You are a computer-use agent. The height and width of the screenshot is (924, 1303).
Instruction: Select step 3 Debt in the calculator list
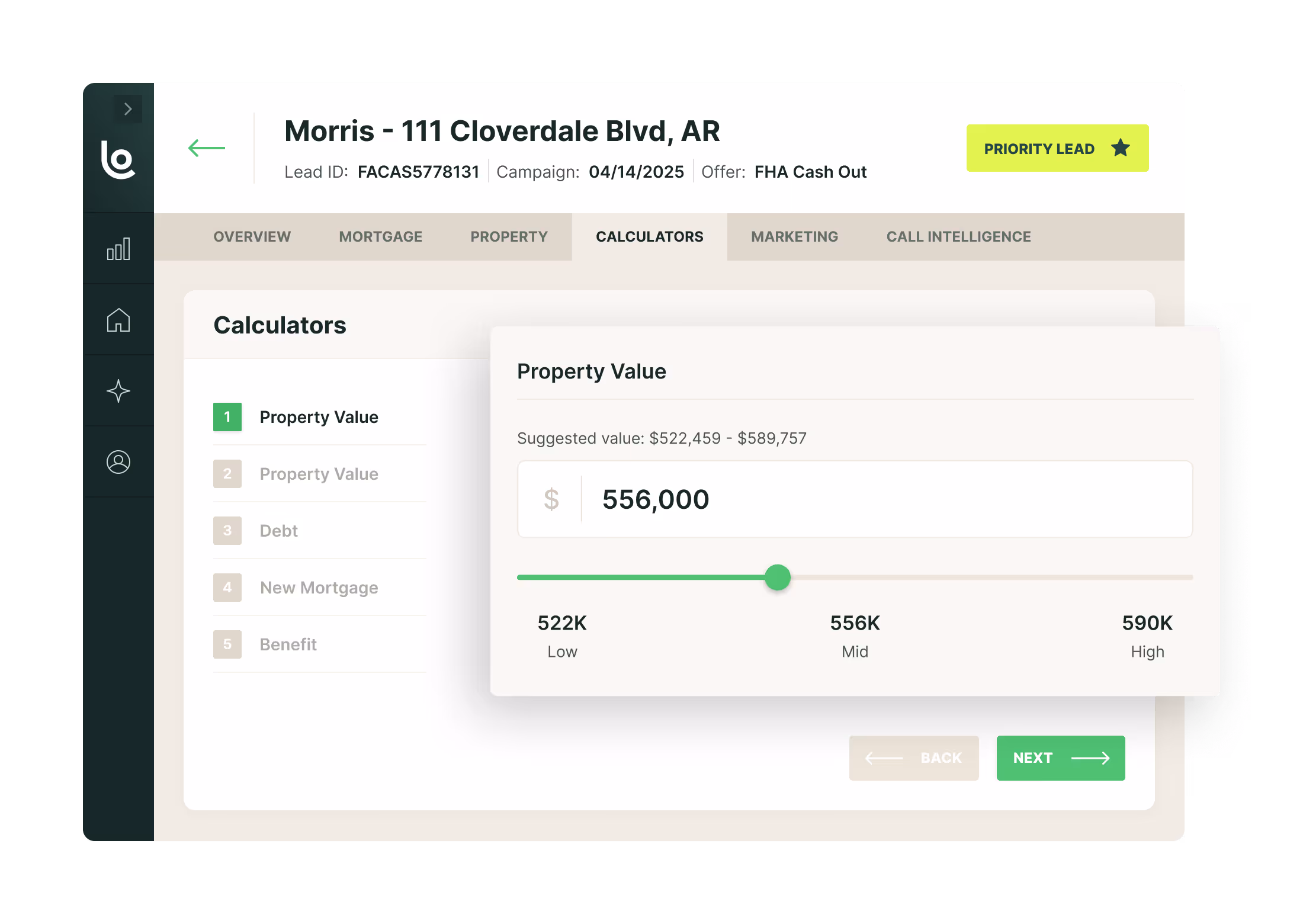278,531
